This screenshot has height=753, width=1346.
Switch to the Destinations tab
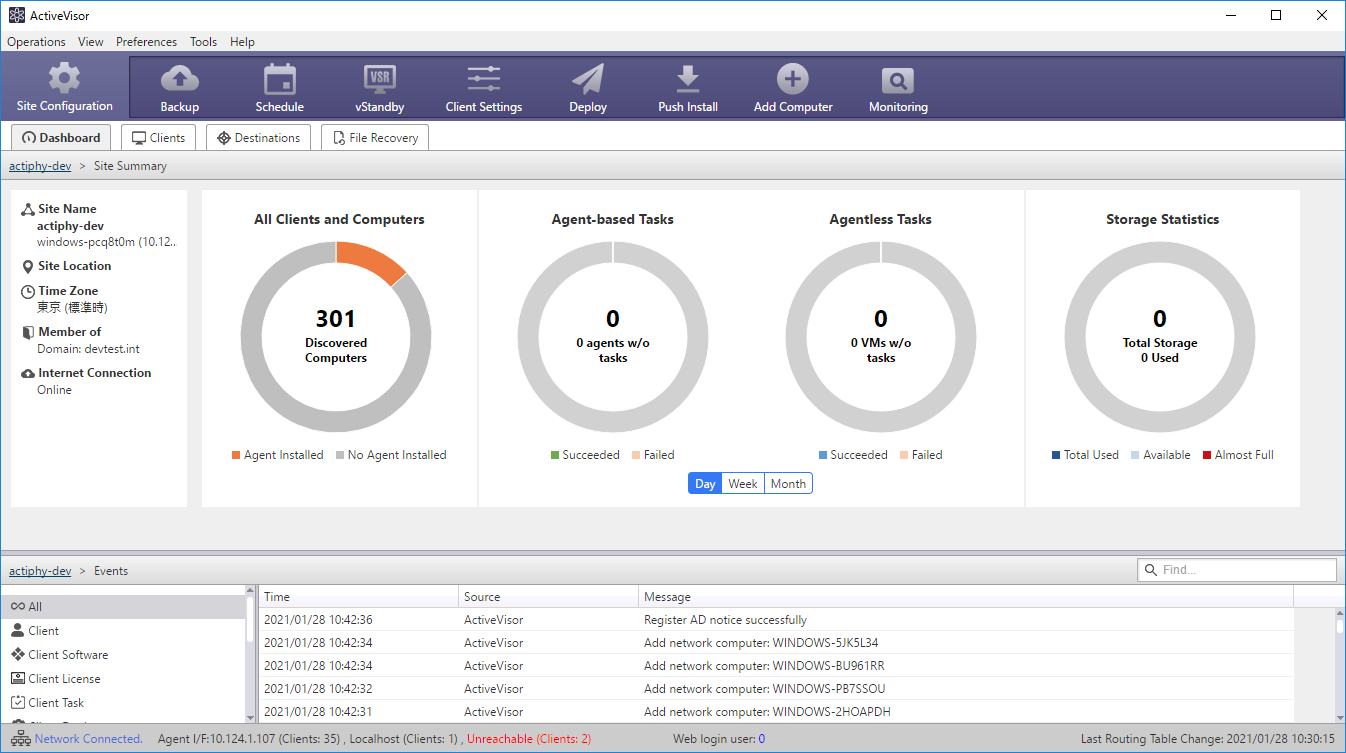pos(258,138)
